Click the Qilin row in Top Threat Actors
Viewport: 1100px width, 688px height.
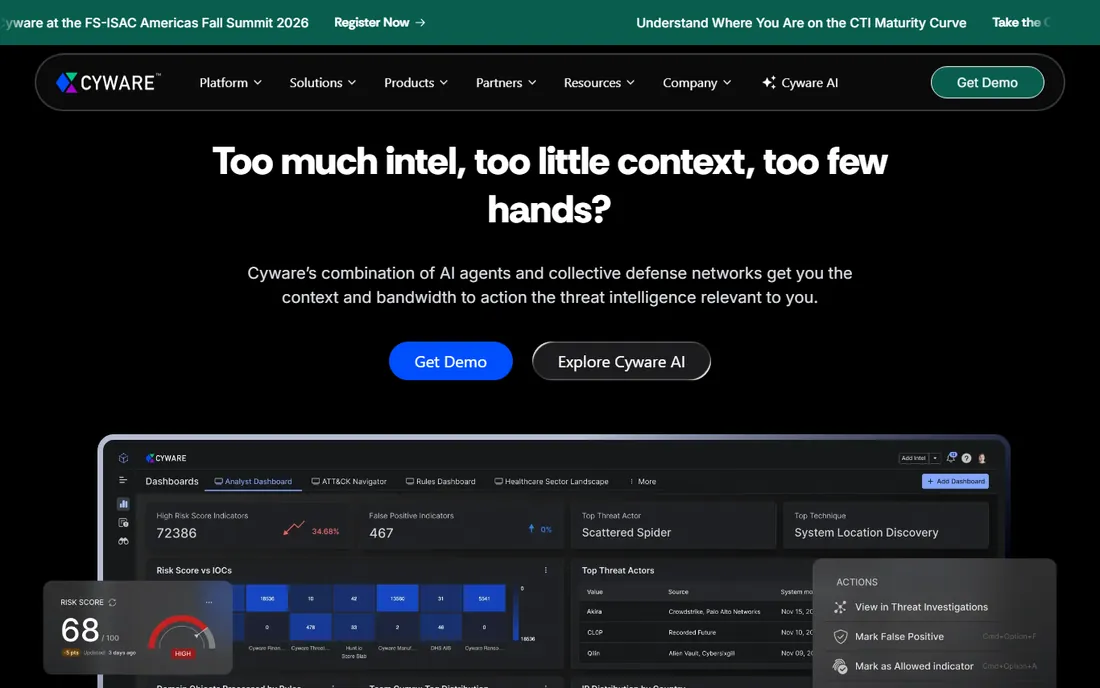[x=696, y=654]
